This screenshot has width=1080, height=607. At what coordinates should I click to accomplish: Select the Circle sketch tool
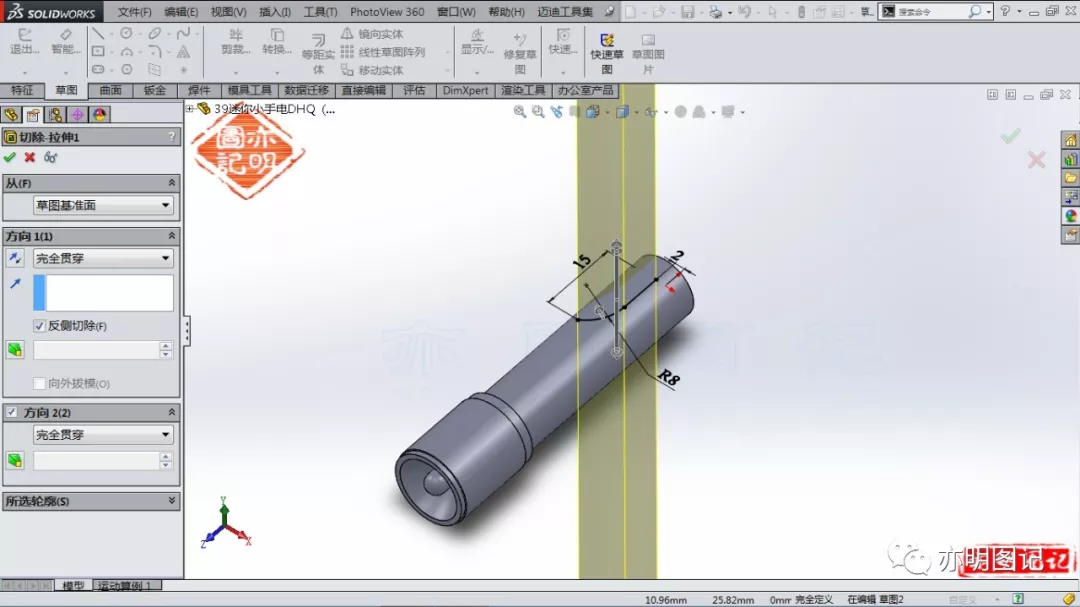[x=126, y=34]
